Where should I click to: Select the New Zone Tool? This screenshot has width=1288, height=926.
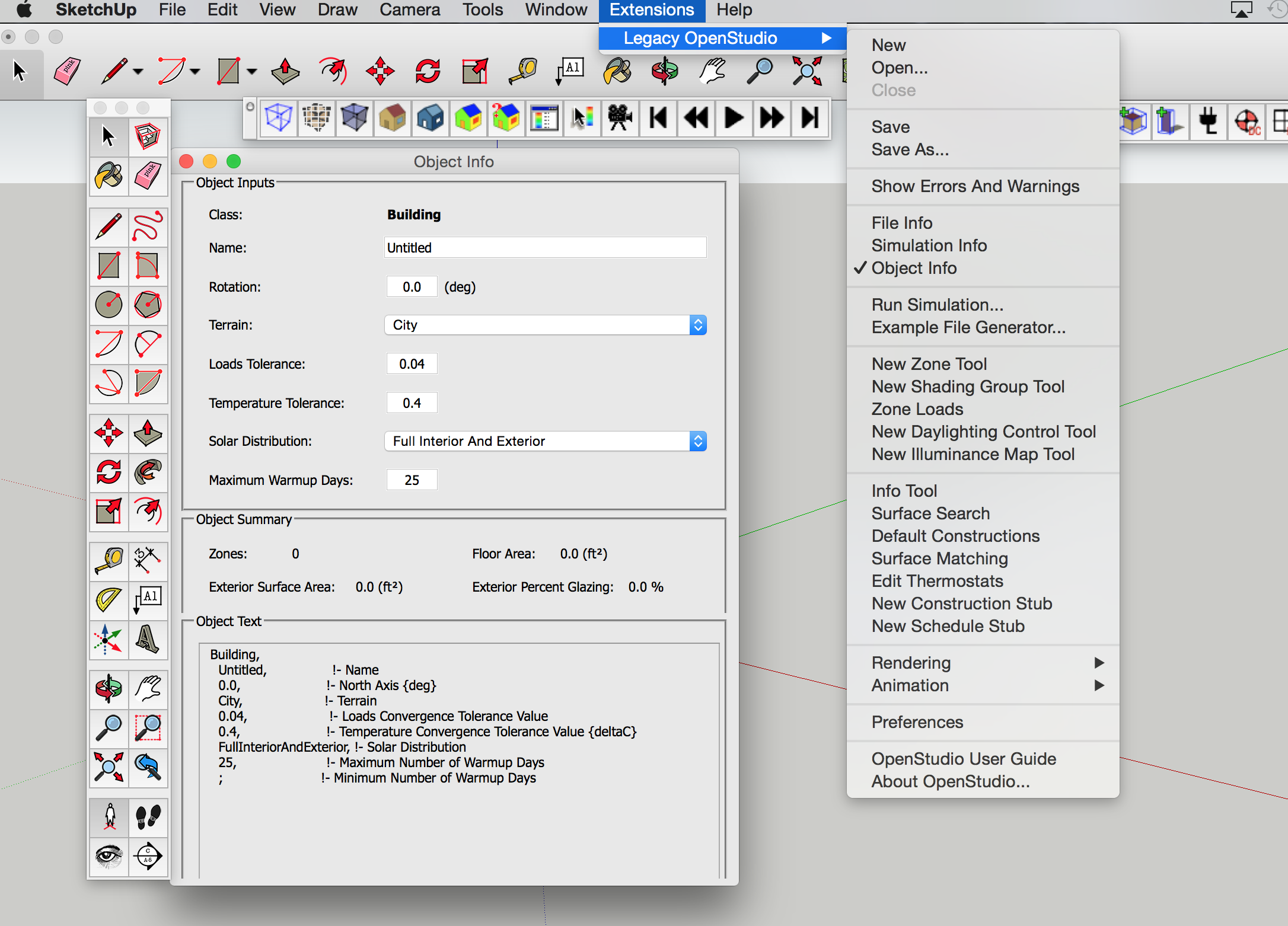coord(931,364)
